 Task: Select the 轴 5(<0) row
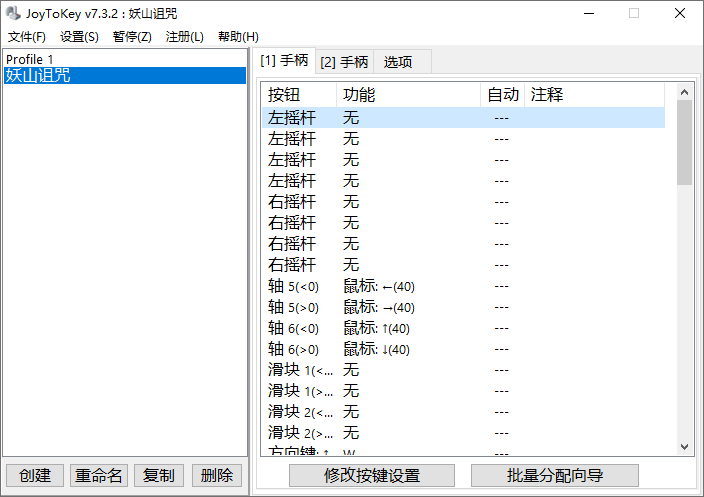[x=463, y=286]
